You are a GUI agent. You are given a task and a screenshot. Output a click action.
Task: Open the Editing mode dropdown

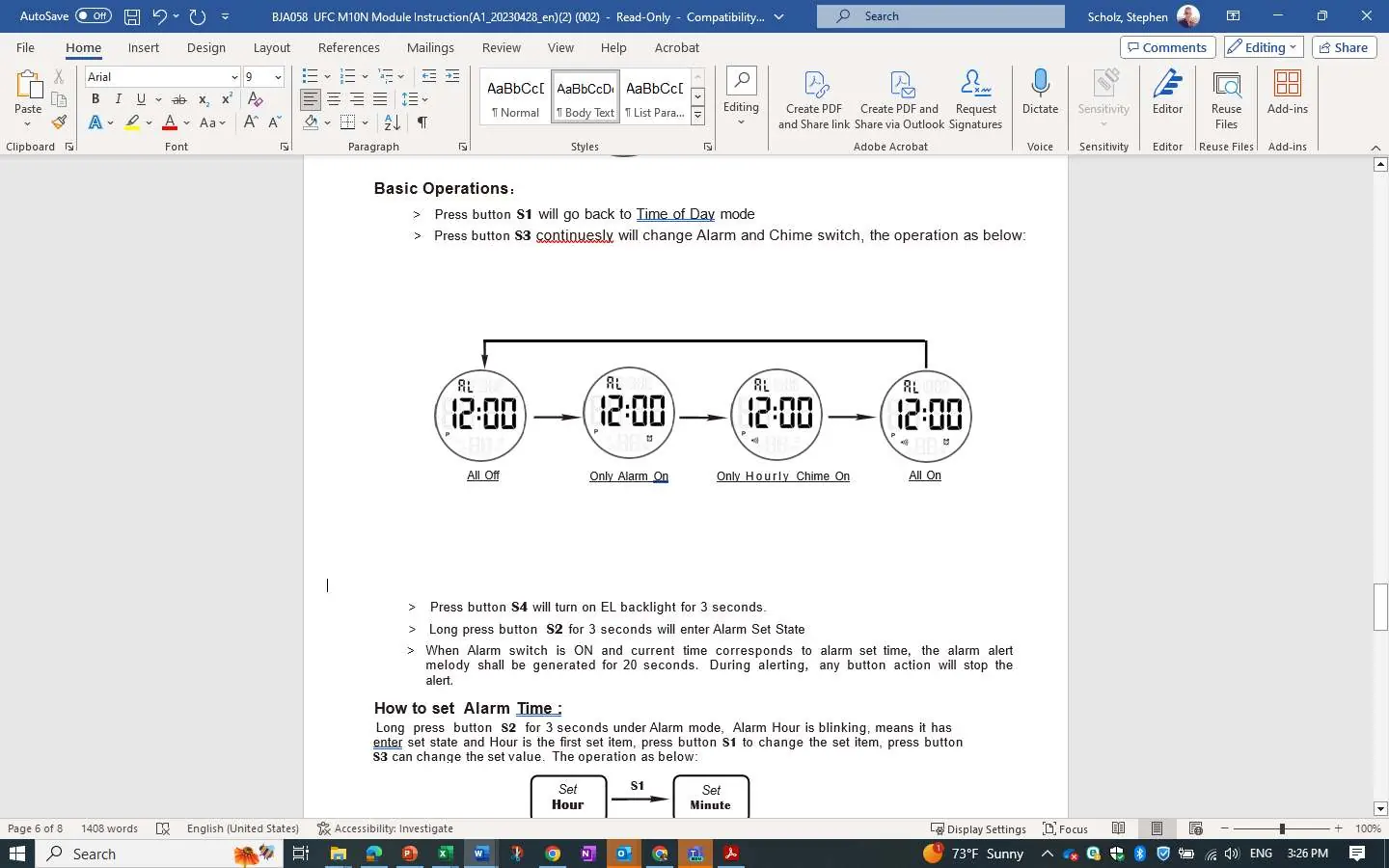click(x=1265, y=47)
